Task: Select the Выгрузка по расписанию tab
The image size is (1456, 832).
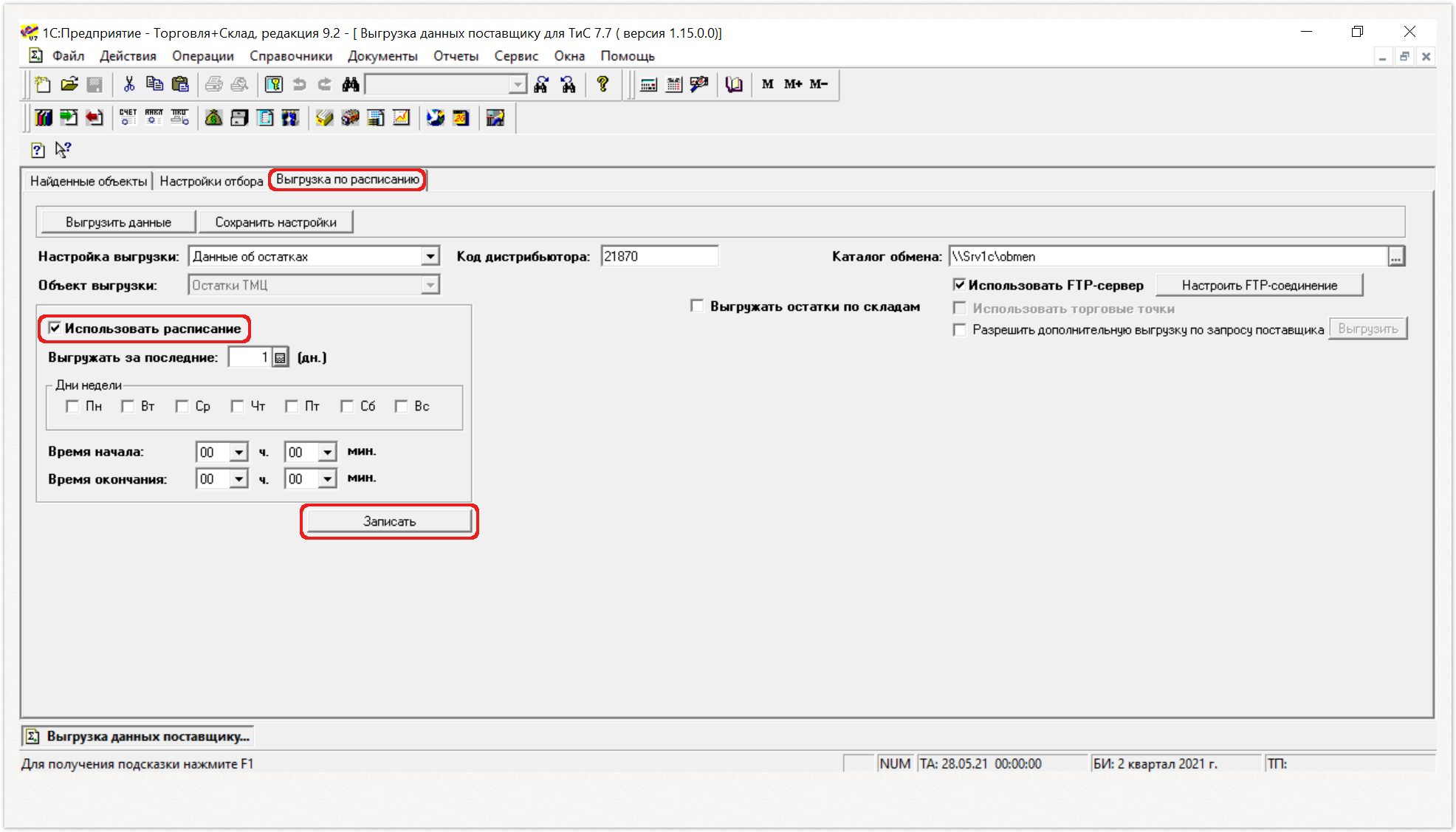Action: [x=348, y=179]
